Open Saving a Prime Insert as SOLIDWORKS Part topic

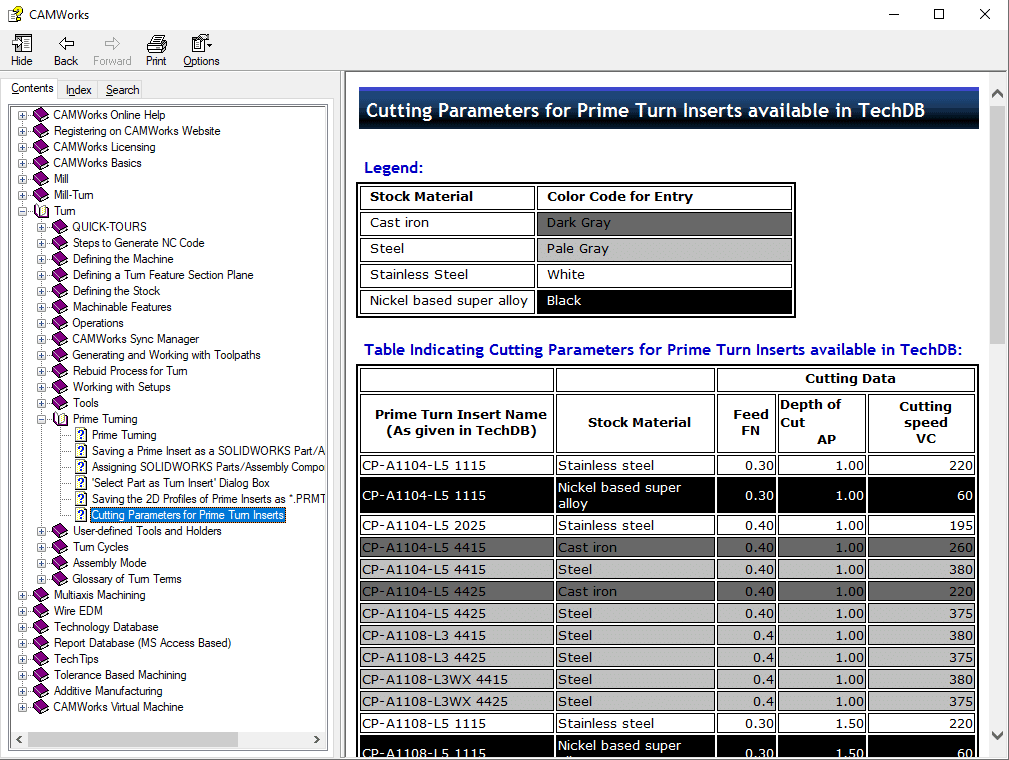[x=208, y=451]
